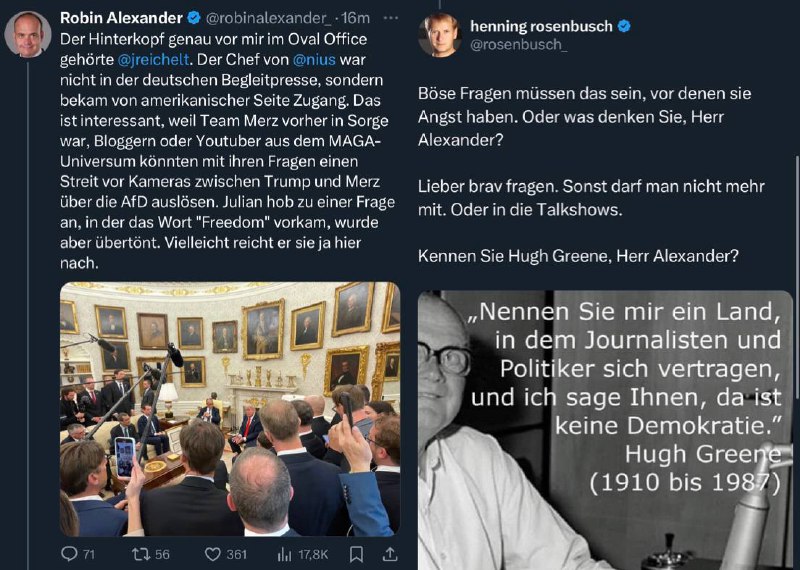Screen dimensions: 800x570
Task: Open the henning rosenbusch display name
Action: click(541, 26)
